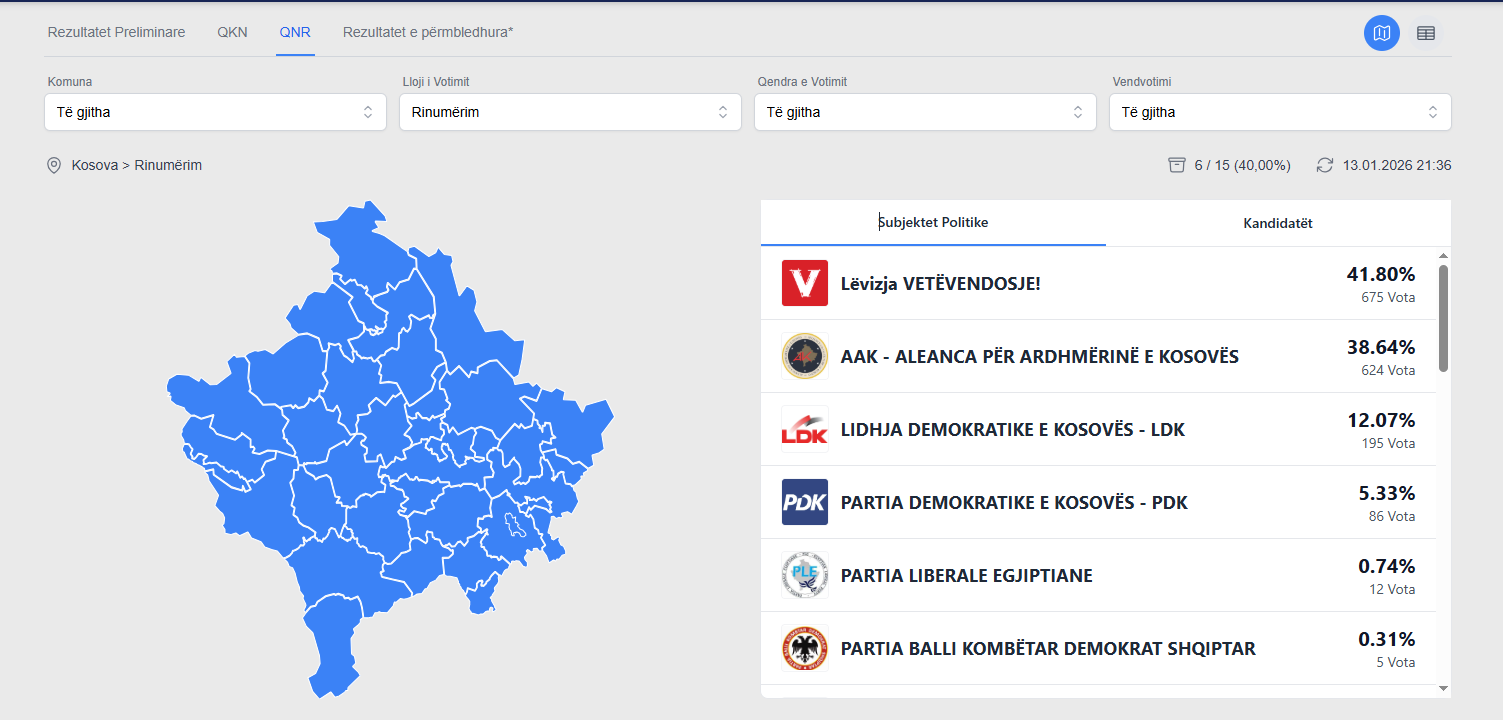Image resolution: width=1503 pixels, height=720 pixels.
Task: Click the PDK party logo
Action: click(x=805, y=502)
